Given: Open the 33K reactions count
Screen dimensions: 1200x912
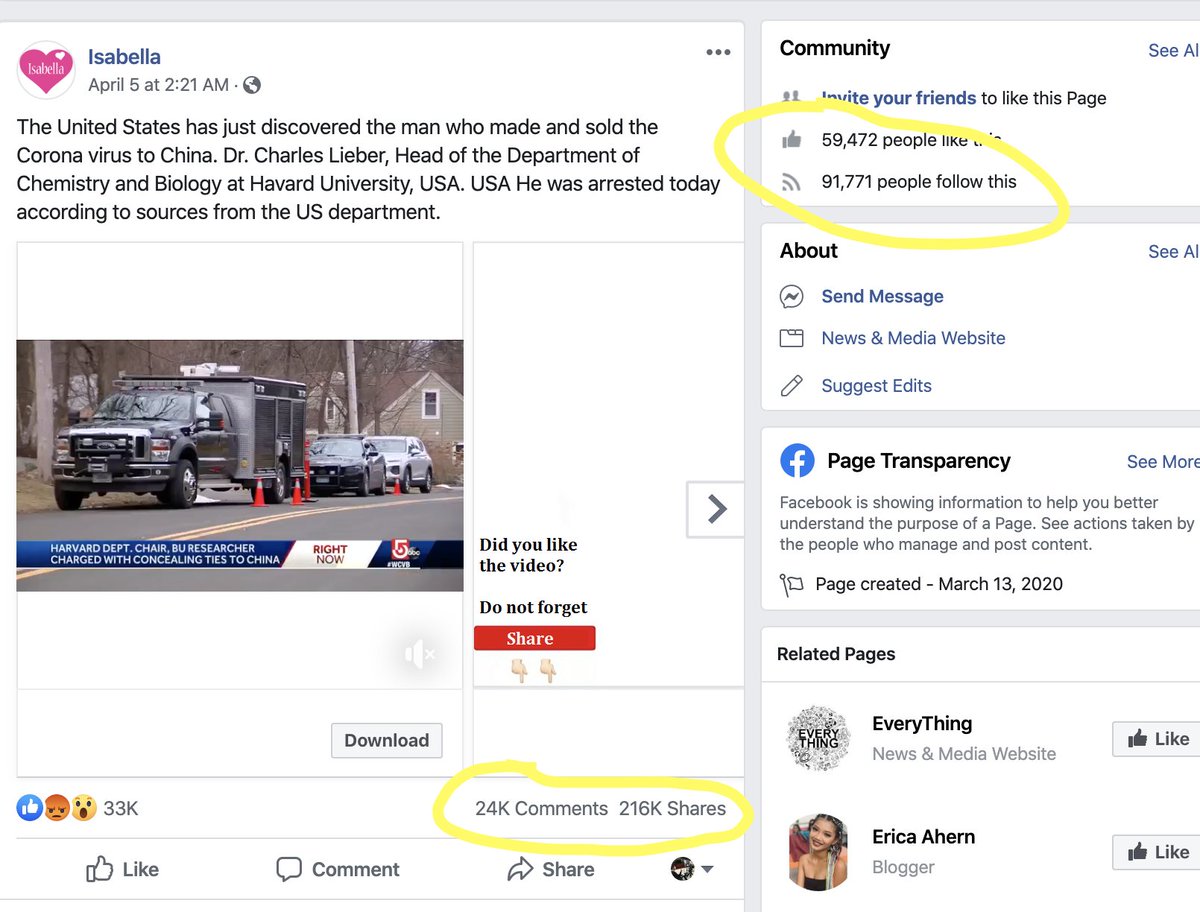Looking at the screenshot, I should click(121, 808).
